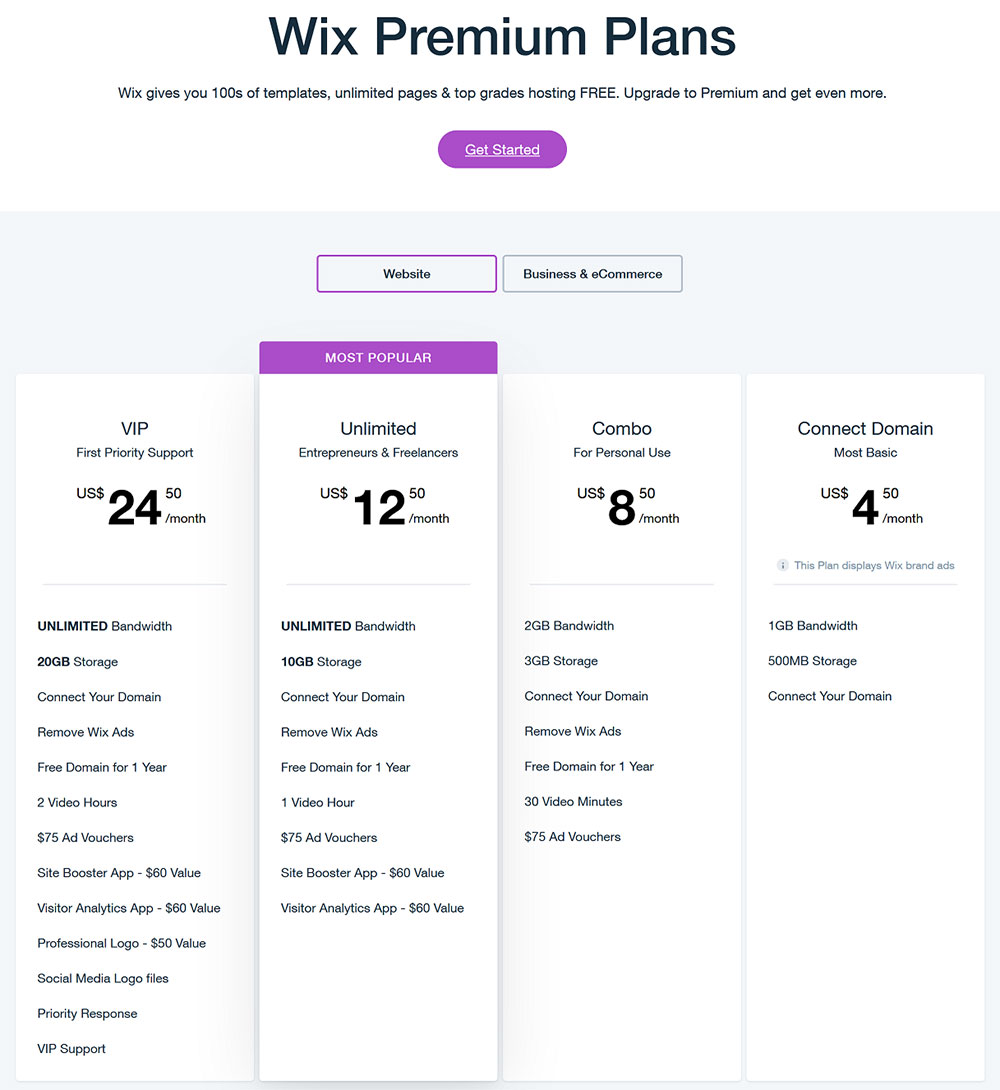Select the VIP plan title

click(135, 429)
